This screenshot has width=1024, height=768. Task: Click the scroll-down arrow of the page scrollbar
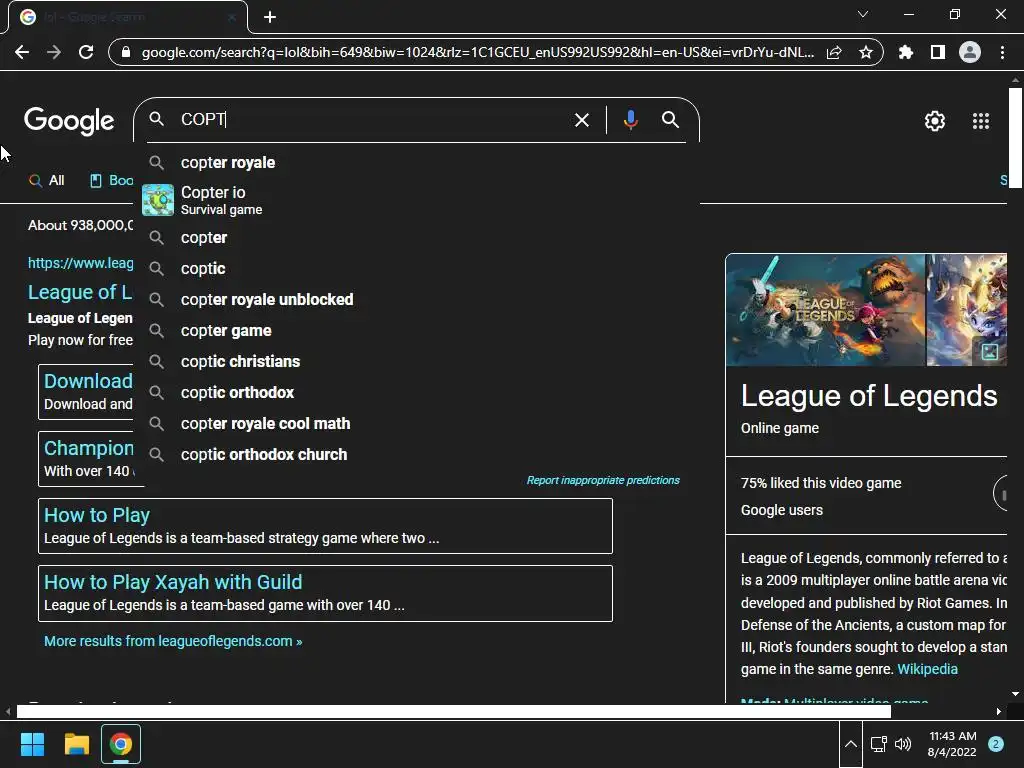click(1015, 694)
